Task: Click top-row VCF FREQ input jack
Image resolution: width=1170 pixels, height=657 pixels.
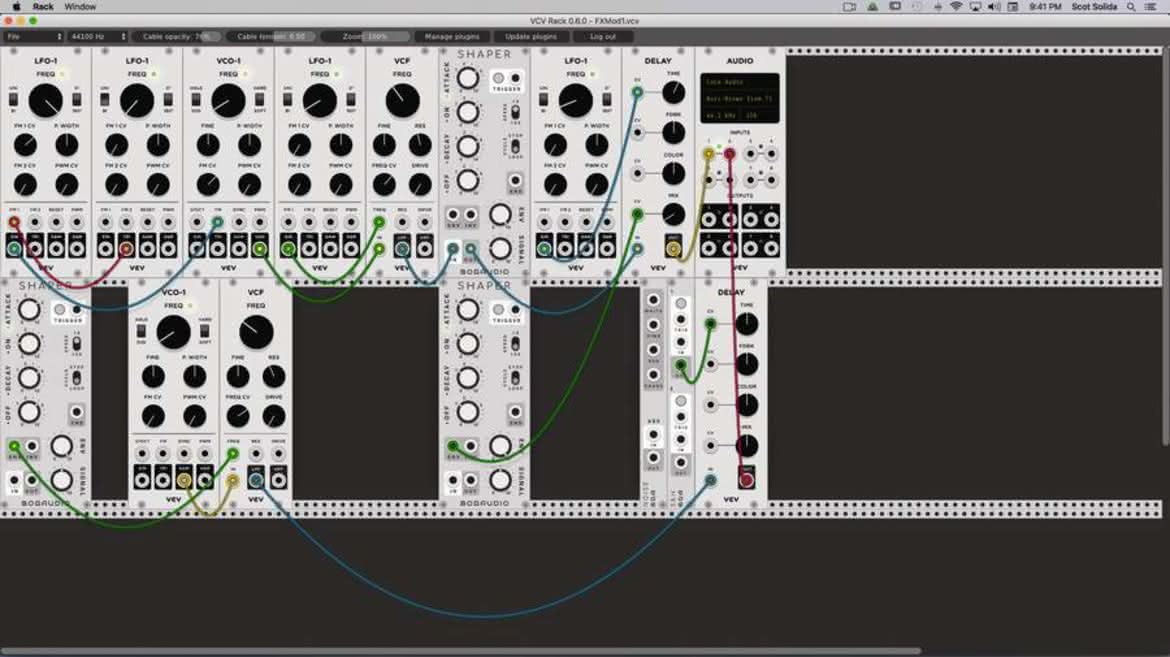Action: tap(380, 222)
